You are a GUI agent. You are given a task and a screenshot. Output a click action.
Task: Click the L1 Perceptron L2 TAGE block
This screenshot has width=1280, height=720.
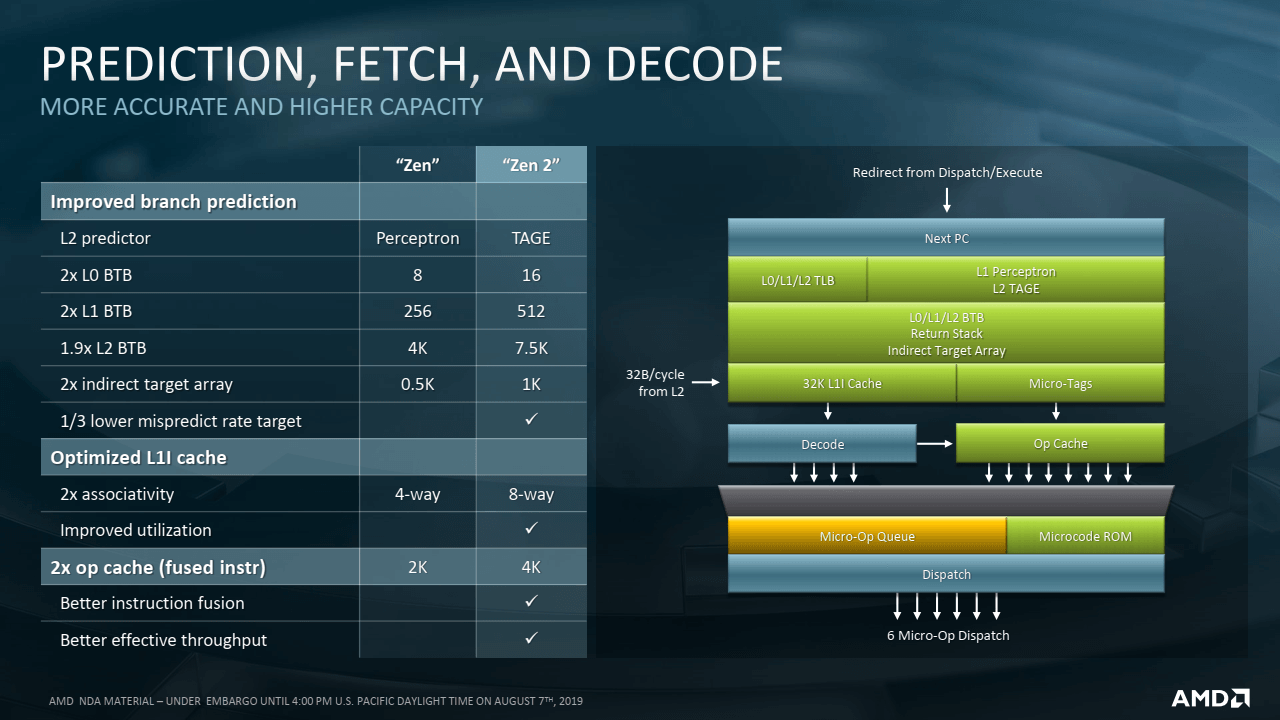(1016, 280)
